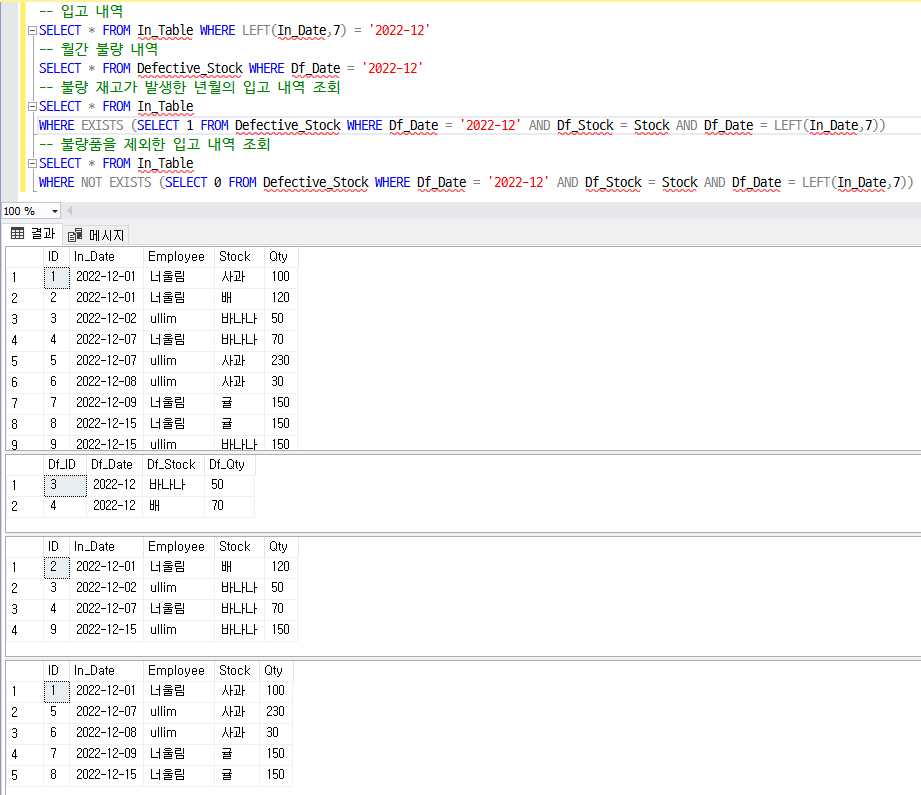Click Qty 30 in fourth result grid
This screenshot has width=921, height=795.
pos(275,733)
